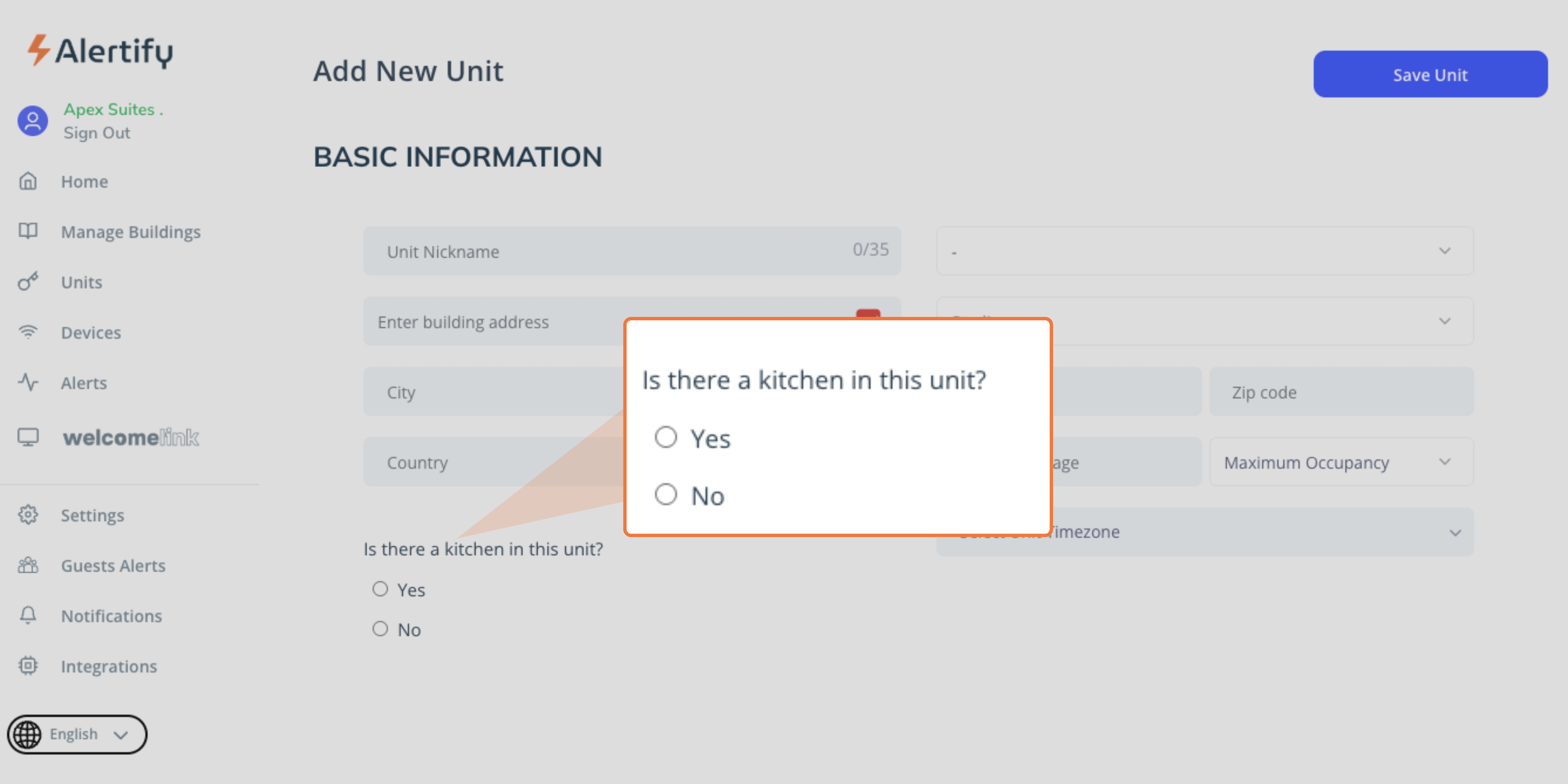
Task: Open Guests Alerts menu item
Action: 113,566
